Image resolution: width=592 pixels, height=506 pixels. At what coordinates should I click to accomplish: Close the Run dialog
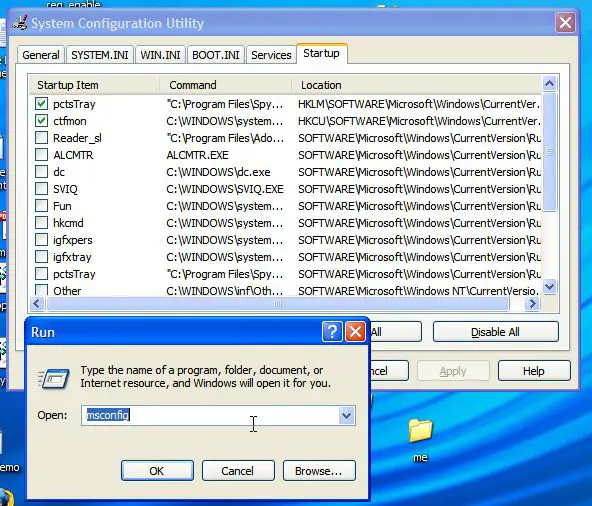pos(355,332)
